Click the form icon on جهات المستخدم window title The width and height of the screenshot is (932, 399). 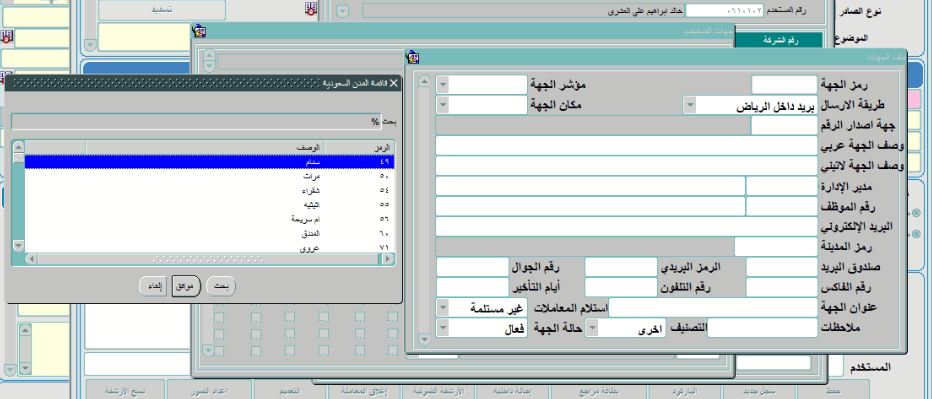tap(200, 31)
